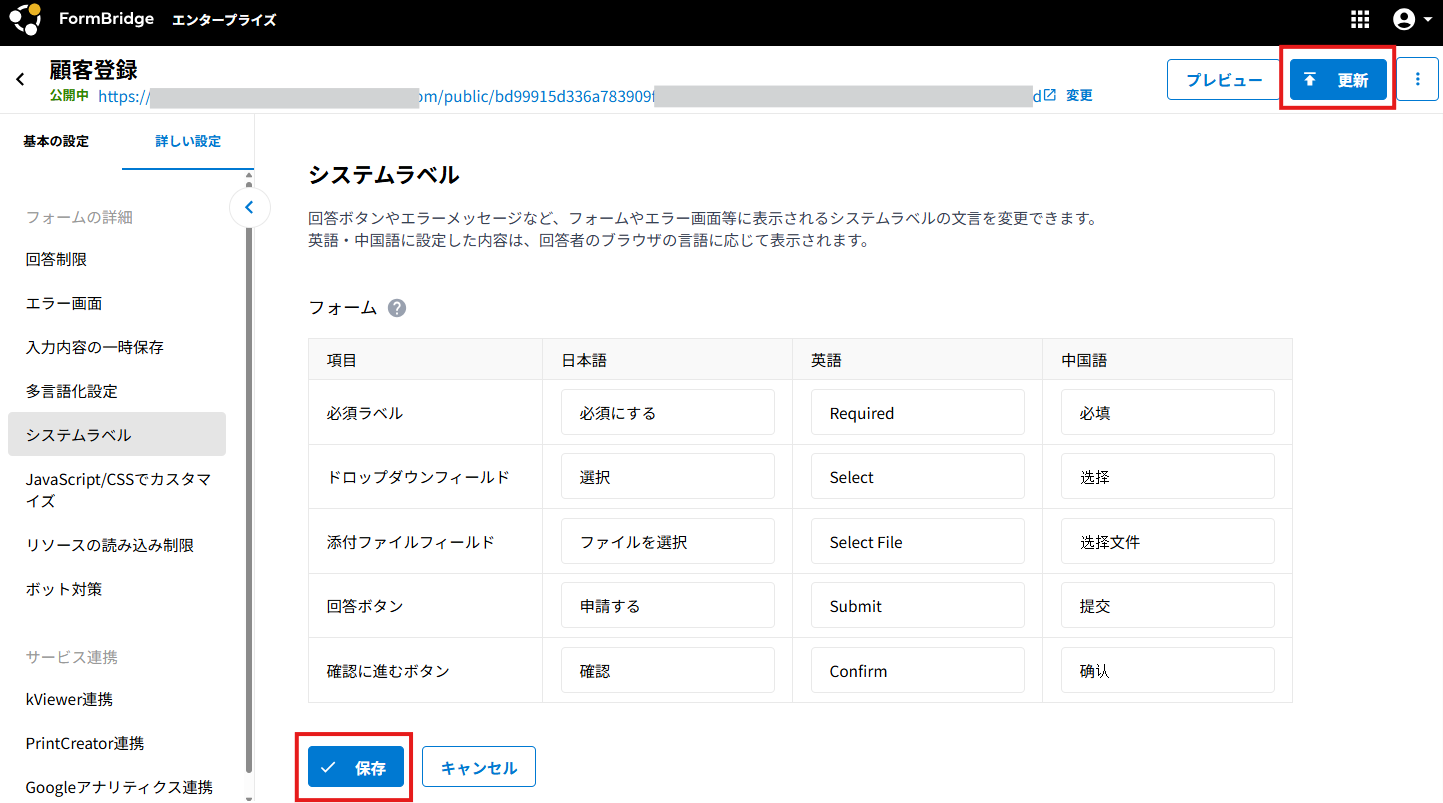Click the 更新 publish button
The width and height of the screenshot is (1443, 803).
[1338, 80]
